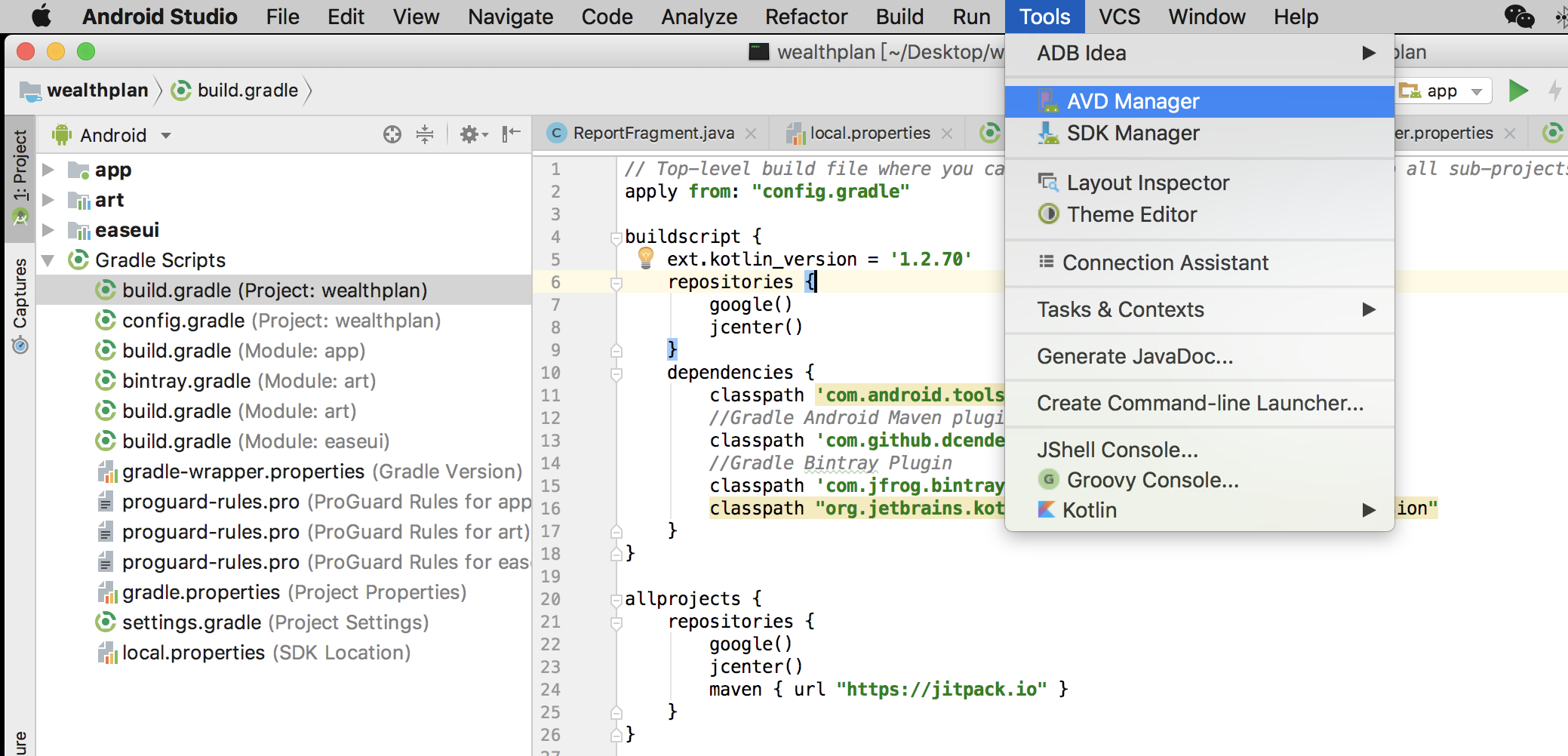Image resolution: width=1568 pixels, height=756 pixels.
Task: Open JShell Console... menu item
Action: [1199, 450]
